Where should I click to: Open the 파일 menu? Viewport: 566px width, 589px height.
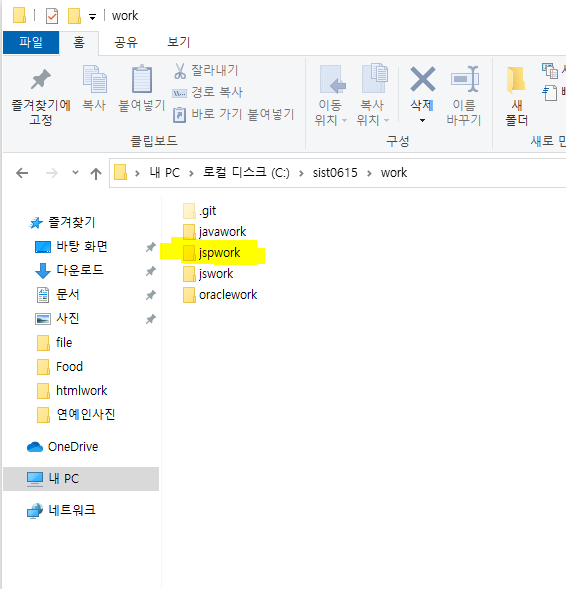(31, 42)
